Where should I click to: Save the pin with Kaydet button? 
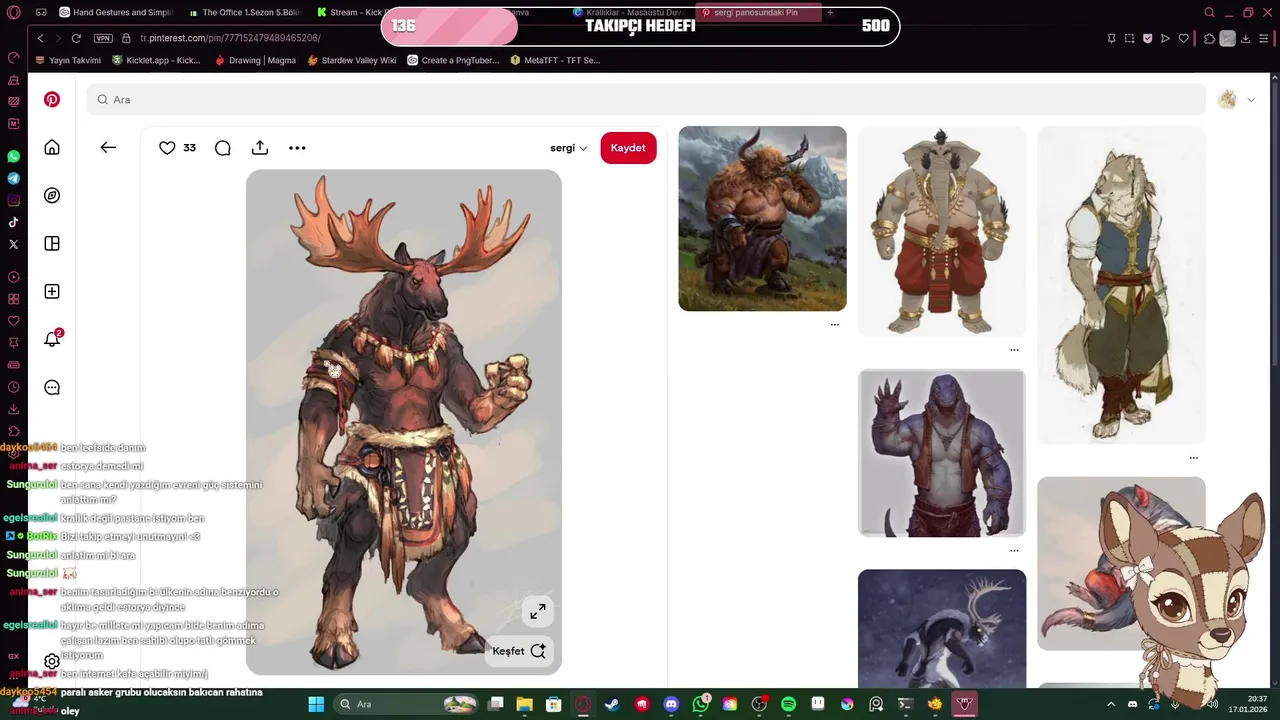tap(628, 148)
